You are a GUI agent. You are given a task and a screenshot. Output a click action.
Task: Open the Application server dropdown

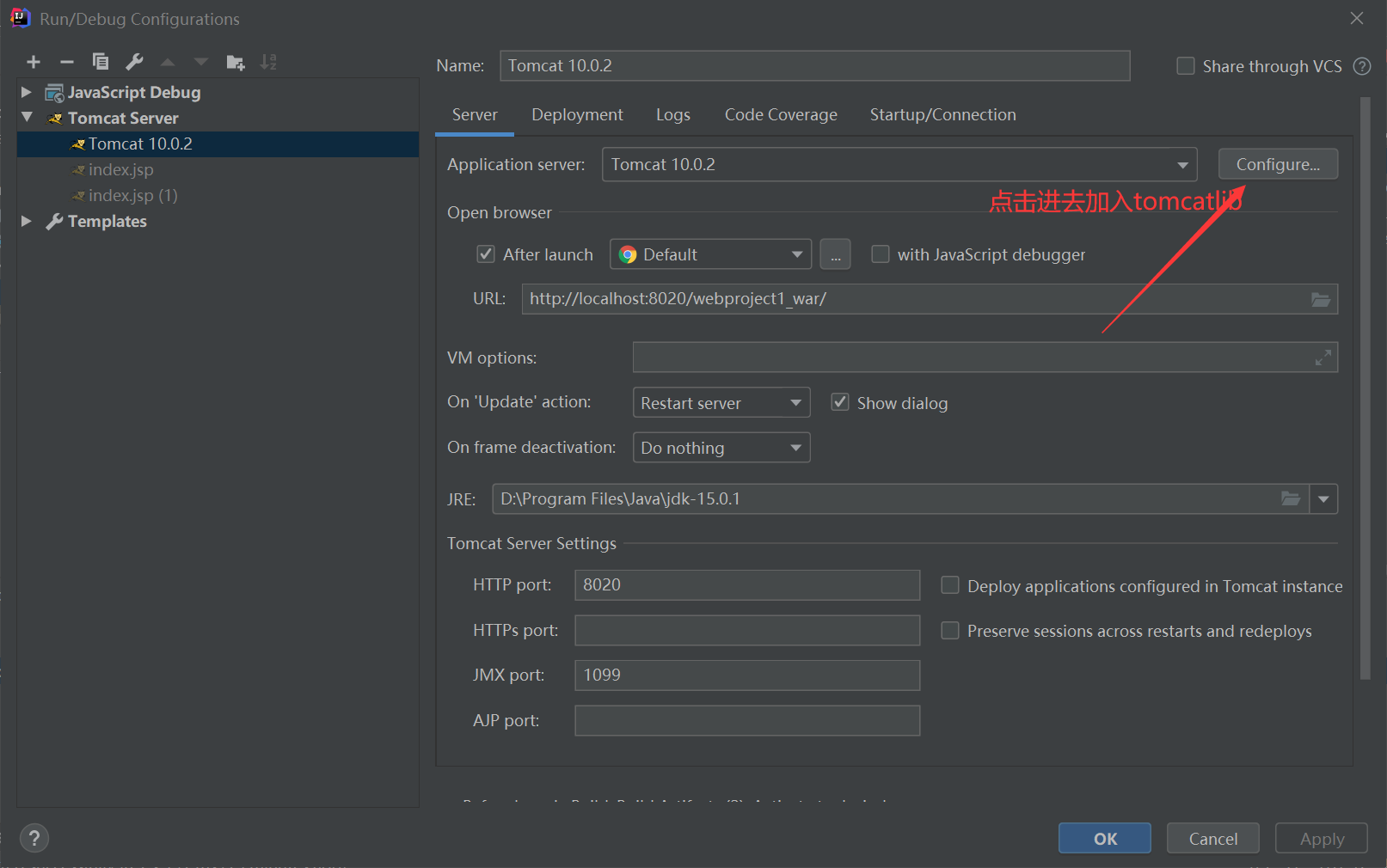1182,164
